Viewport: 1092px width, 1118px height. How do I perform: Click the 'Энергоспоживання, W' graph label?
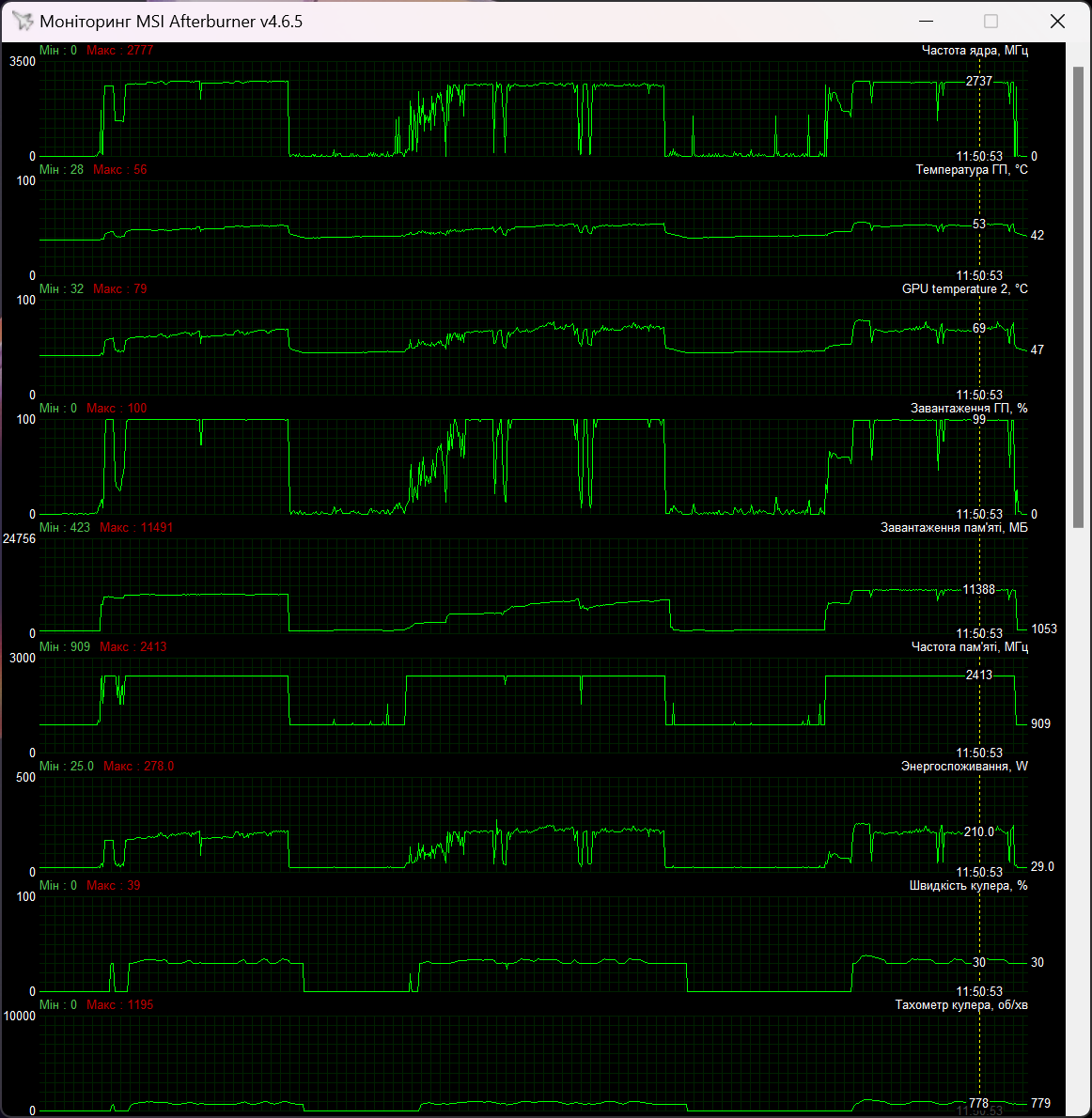point(964,766)
